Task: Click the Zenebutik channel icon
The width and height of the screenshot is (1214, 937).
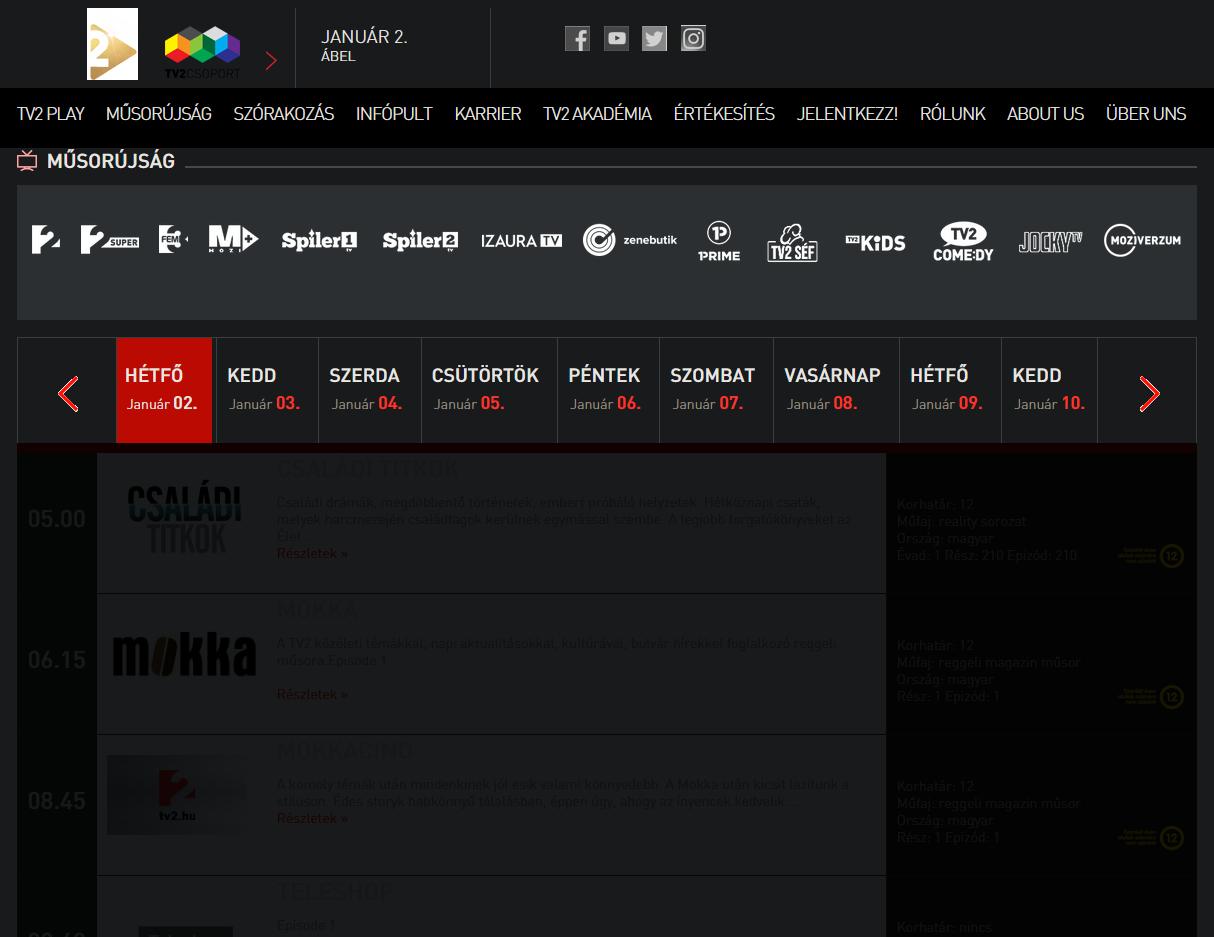Action: coord(629,240)
